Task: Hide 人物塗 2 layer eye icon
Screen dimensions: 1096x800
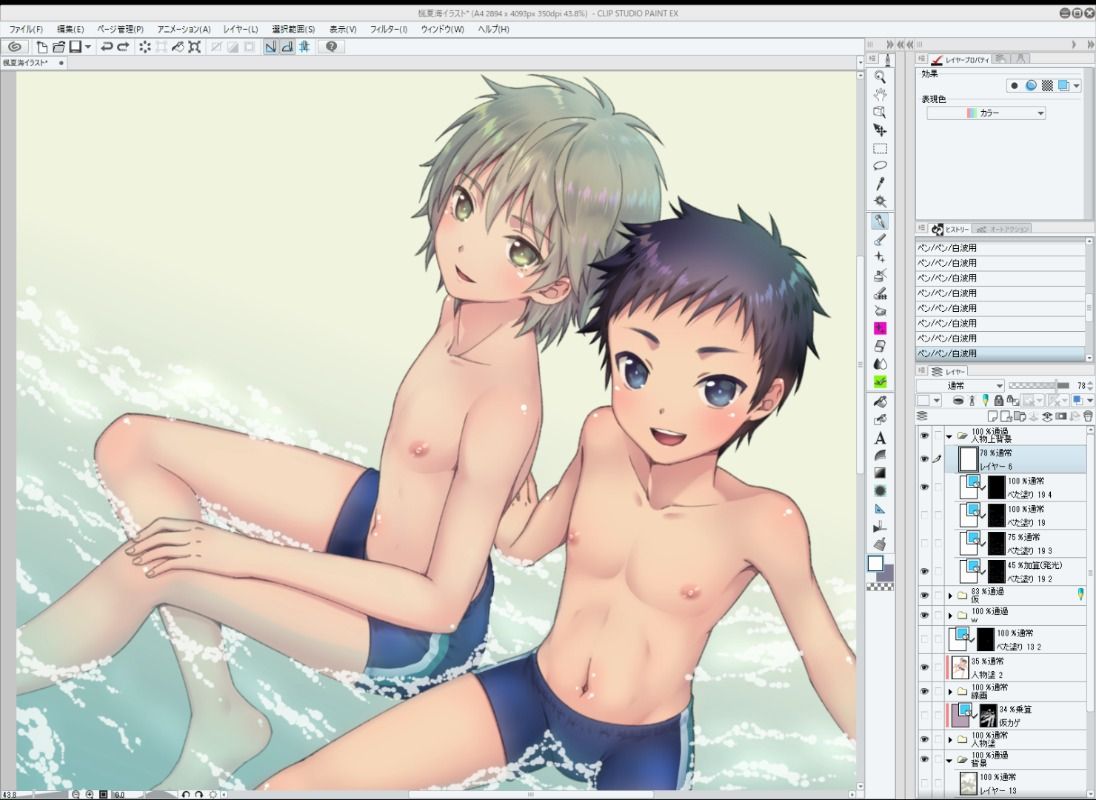Action: [924, 667]
